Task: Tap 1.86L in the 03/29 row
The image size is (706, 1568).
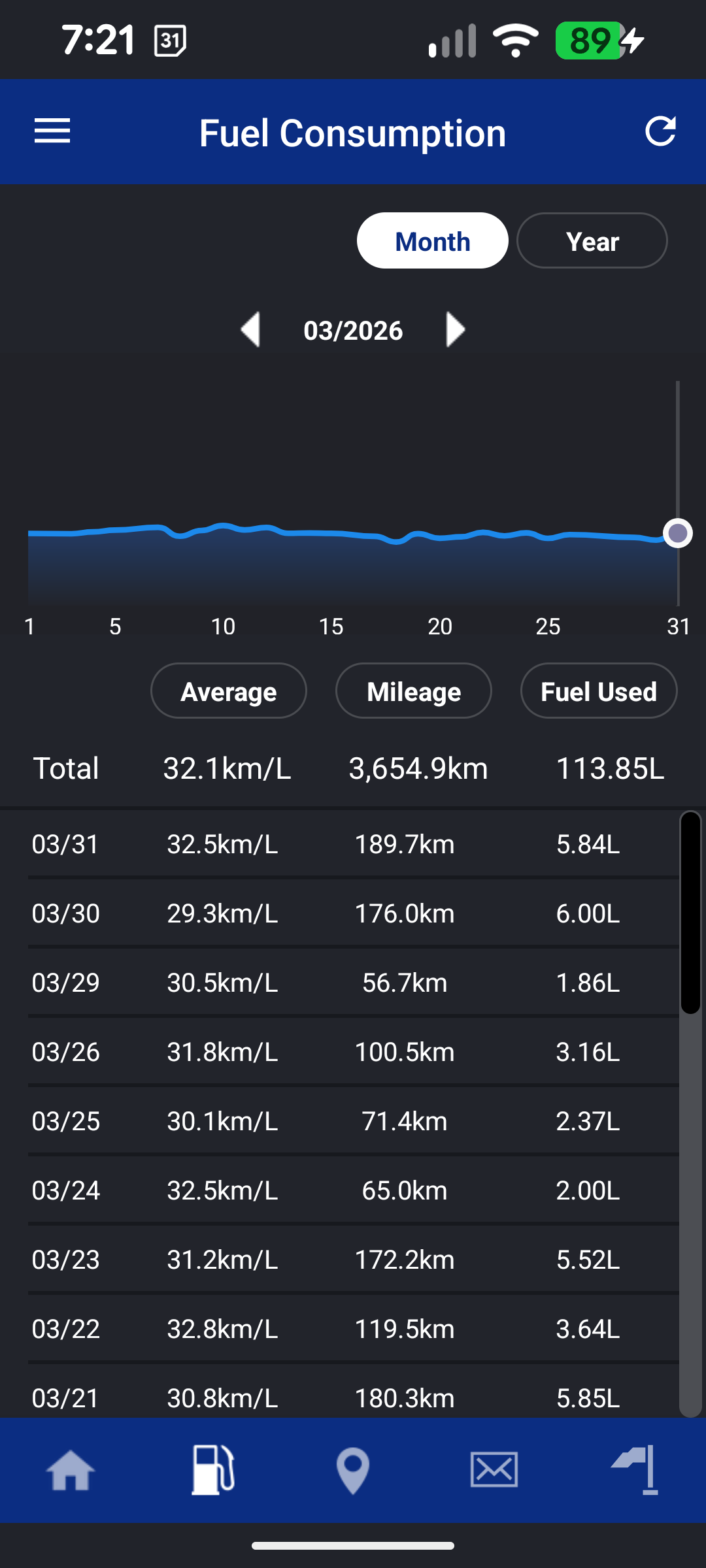Action: (588, 983)
